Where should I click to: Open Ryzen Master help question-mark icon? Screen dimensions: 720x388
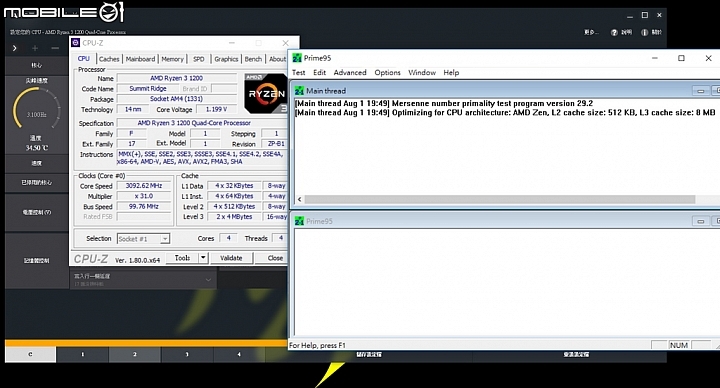pos(614,33)
